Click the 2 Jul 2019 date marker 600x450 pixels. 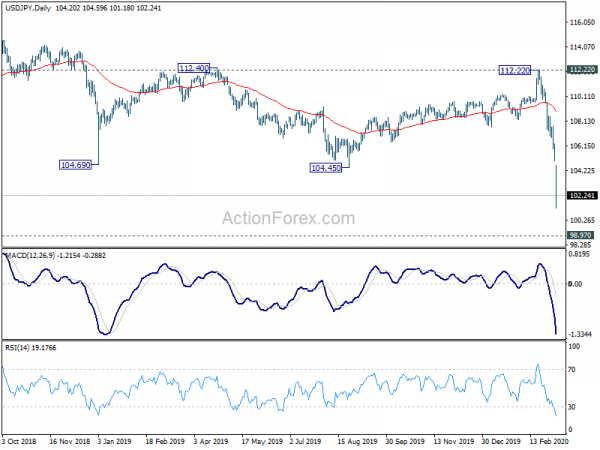point(305,441)
